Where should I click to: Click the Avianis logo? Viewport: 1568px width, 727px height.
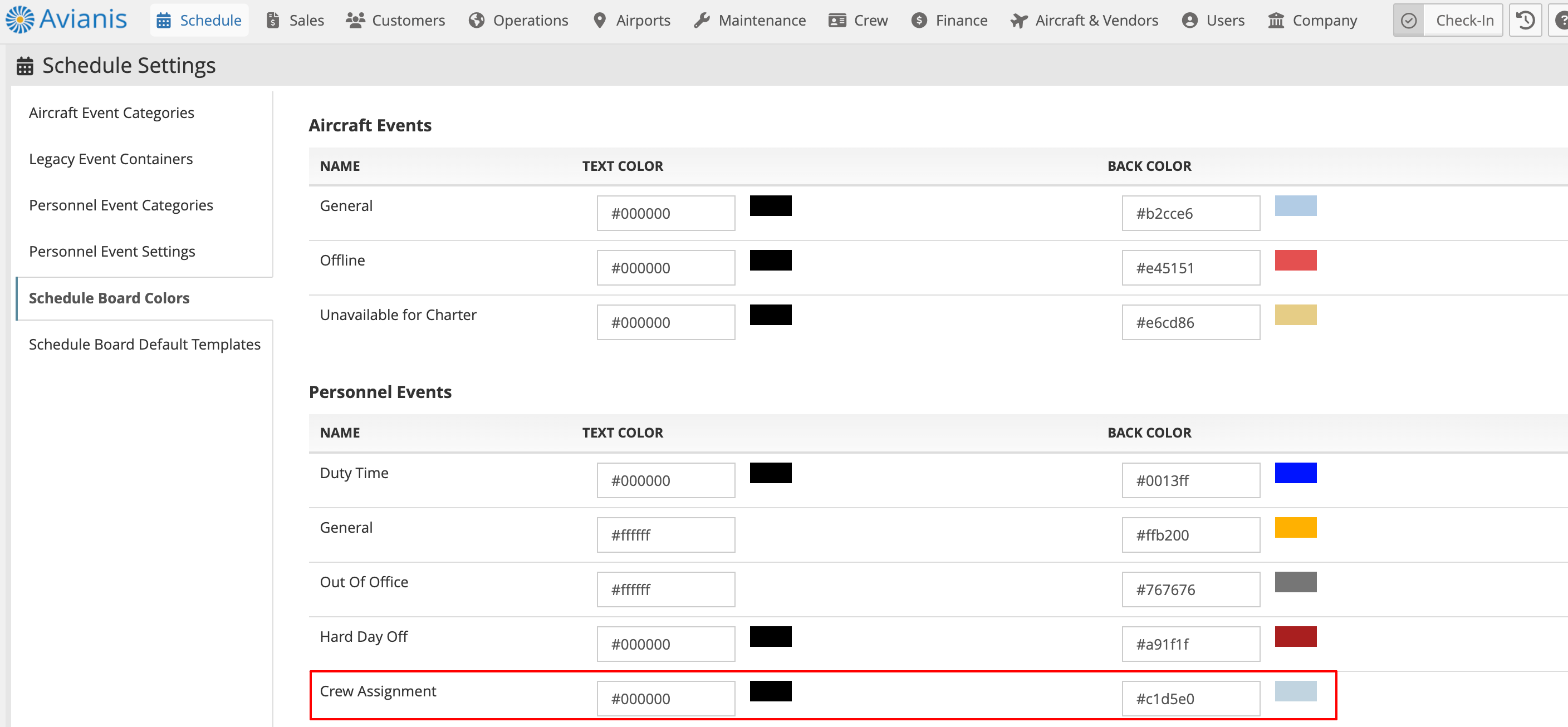point(66,19)
